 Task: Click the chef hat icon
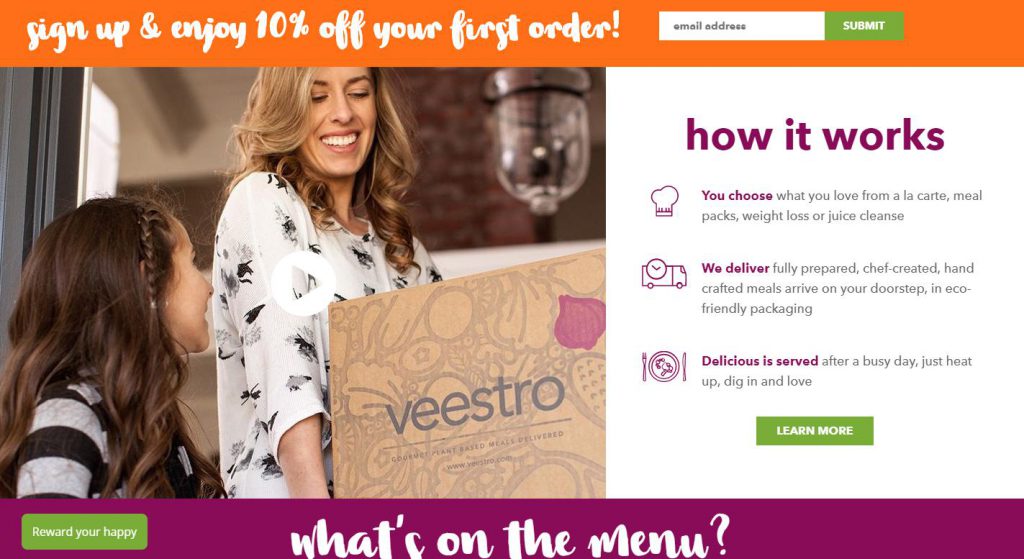click(x=664, y=201)
